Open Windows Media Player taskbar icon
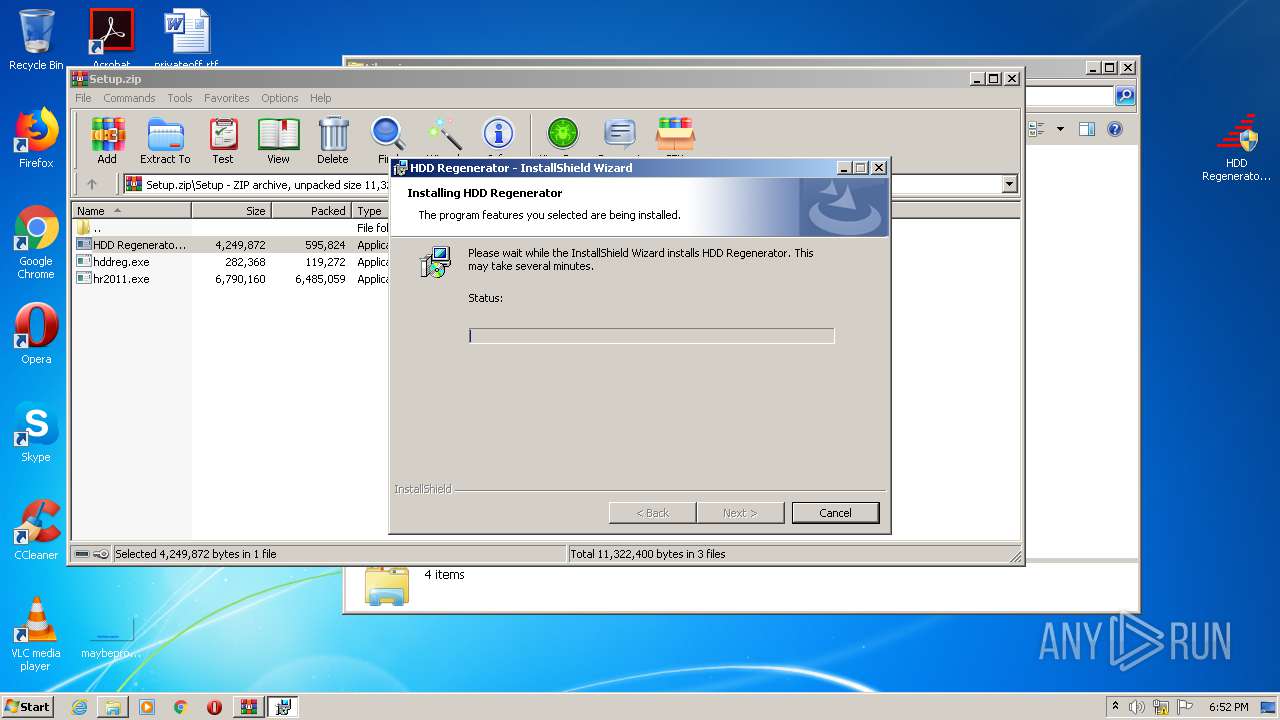 pyautogui.click(x=147, y=707)
